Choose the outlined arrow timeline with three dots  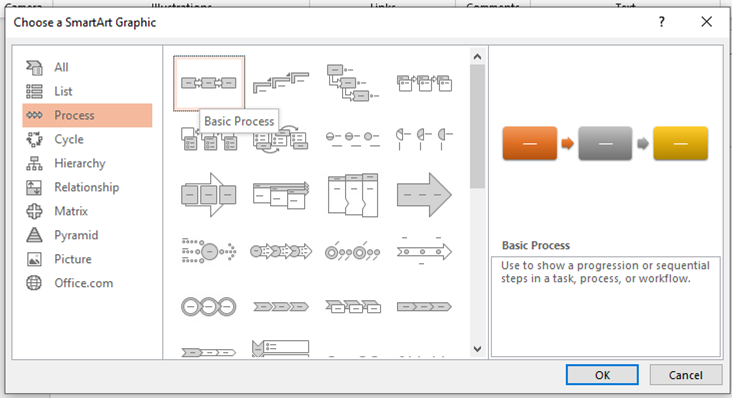424,251
